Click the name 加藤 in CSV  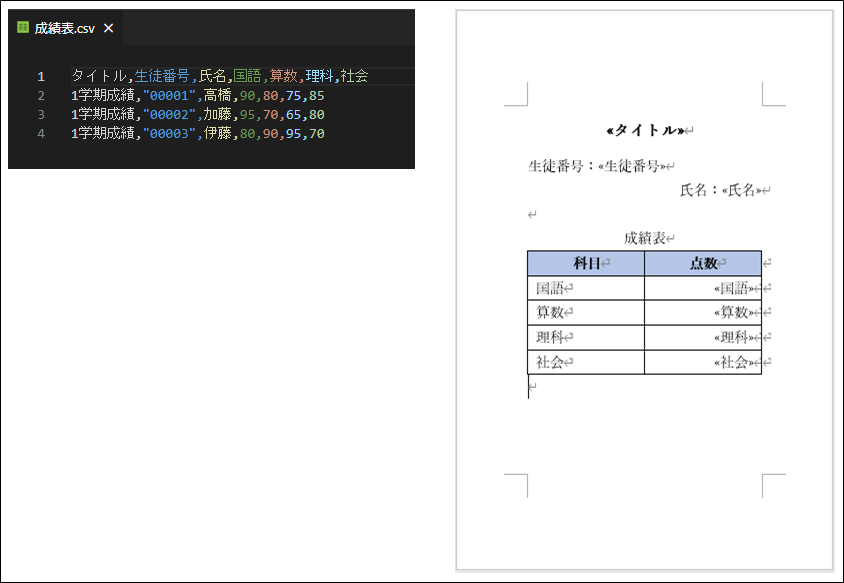(x=217, y=114)
